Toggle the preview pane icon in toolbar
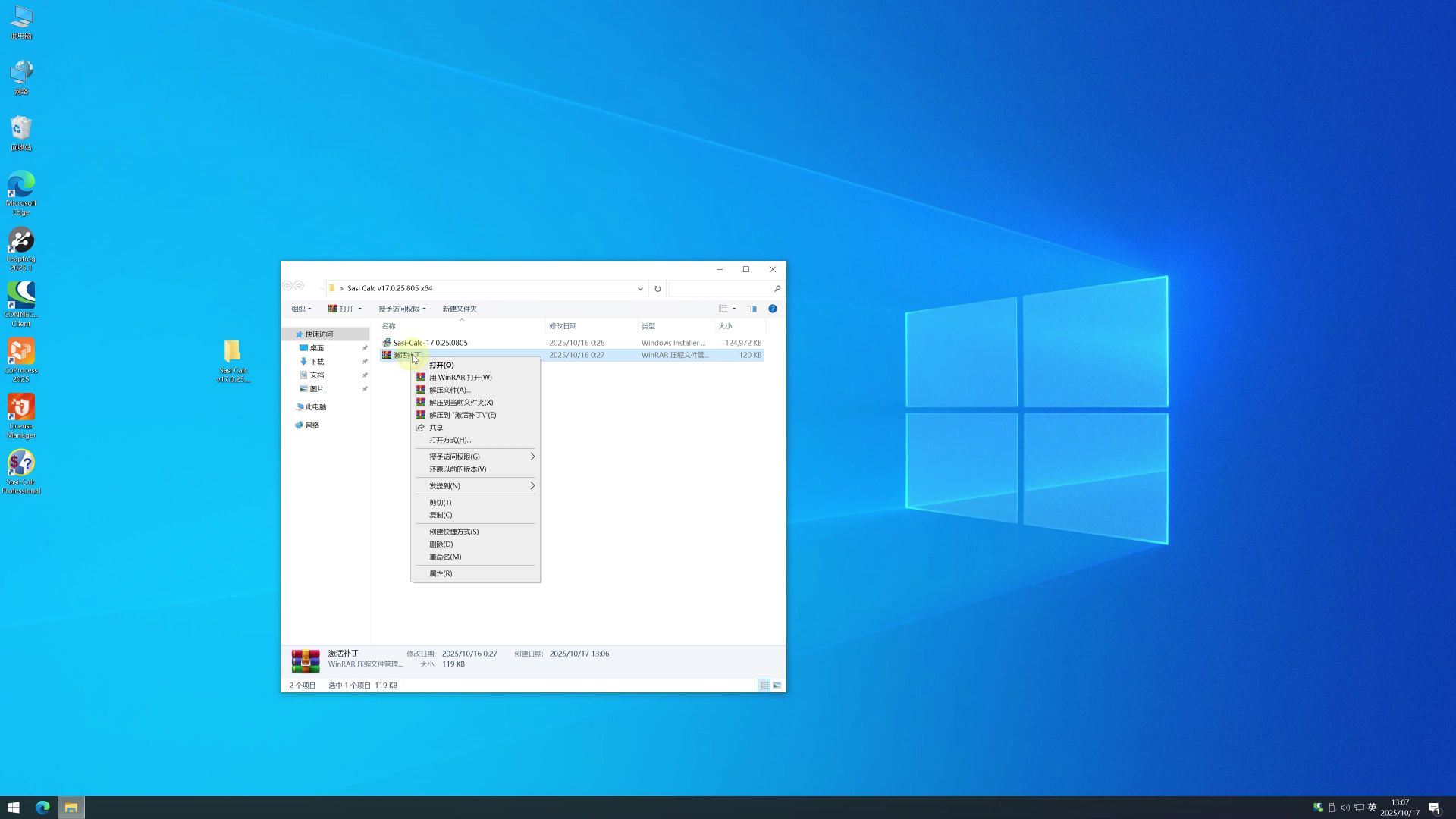The image size is (1456, 819). [752, 309]
